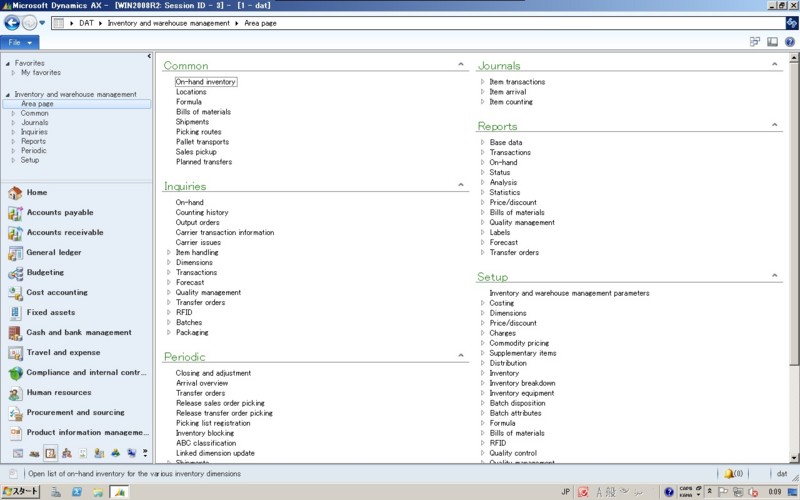Open the File menu
This screenshot has height=500, width=800.
pos(19,42)
